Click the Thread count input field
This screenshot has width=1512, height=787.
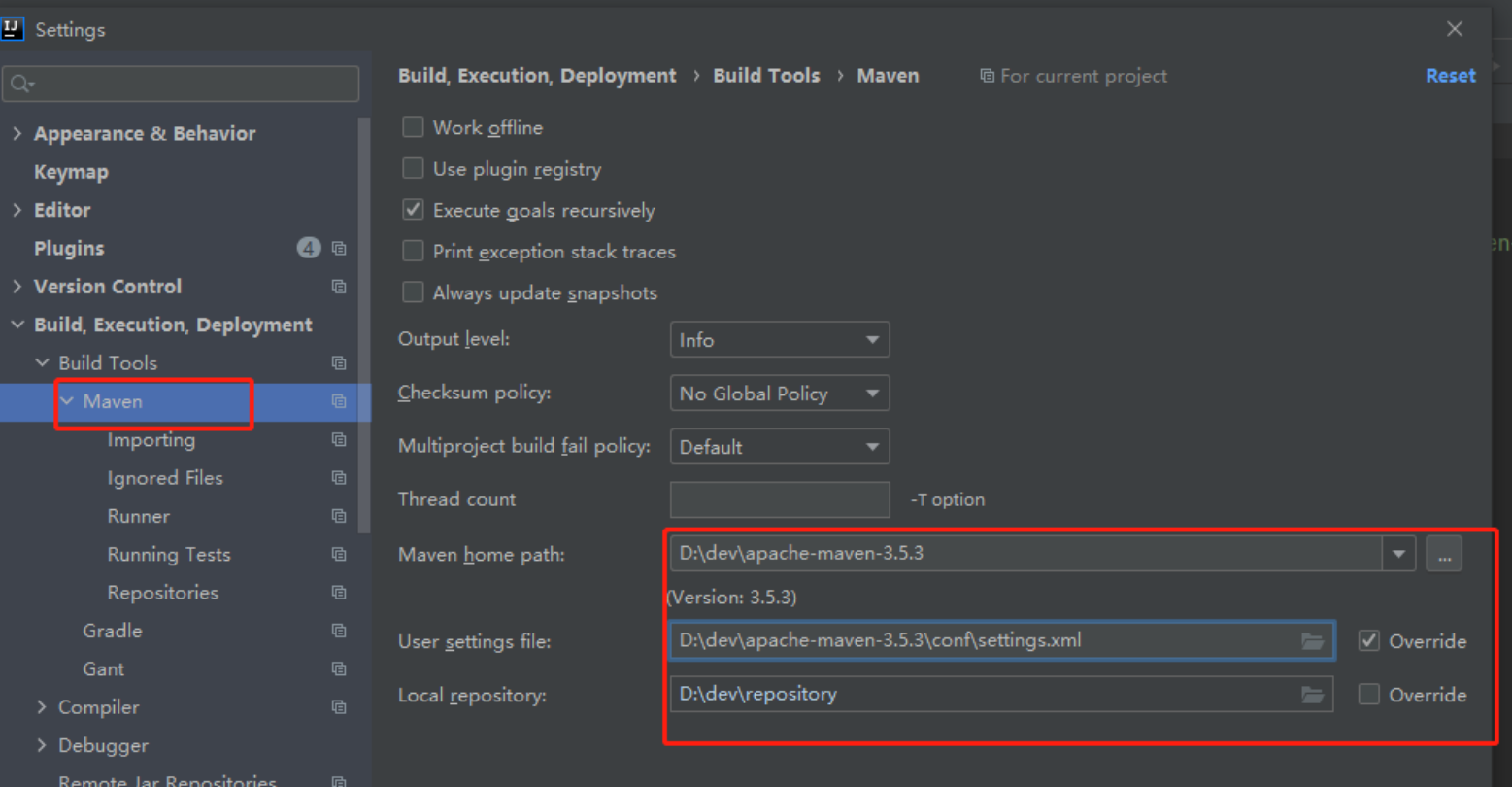point(779,499)
